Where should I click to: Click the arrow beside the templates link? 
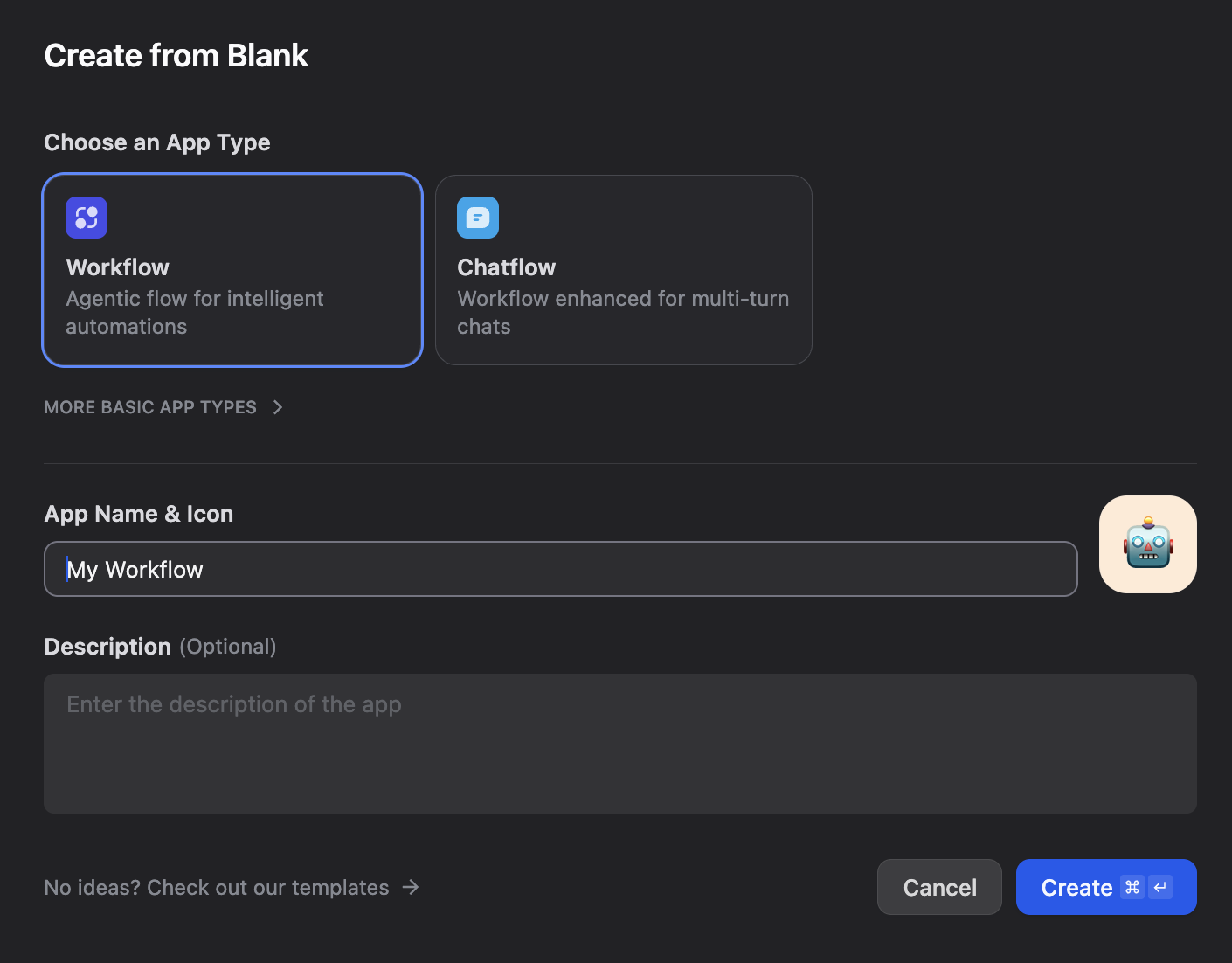(410, 887)
